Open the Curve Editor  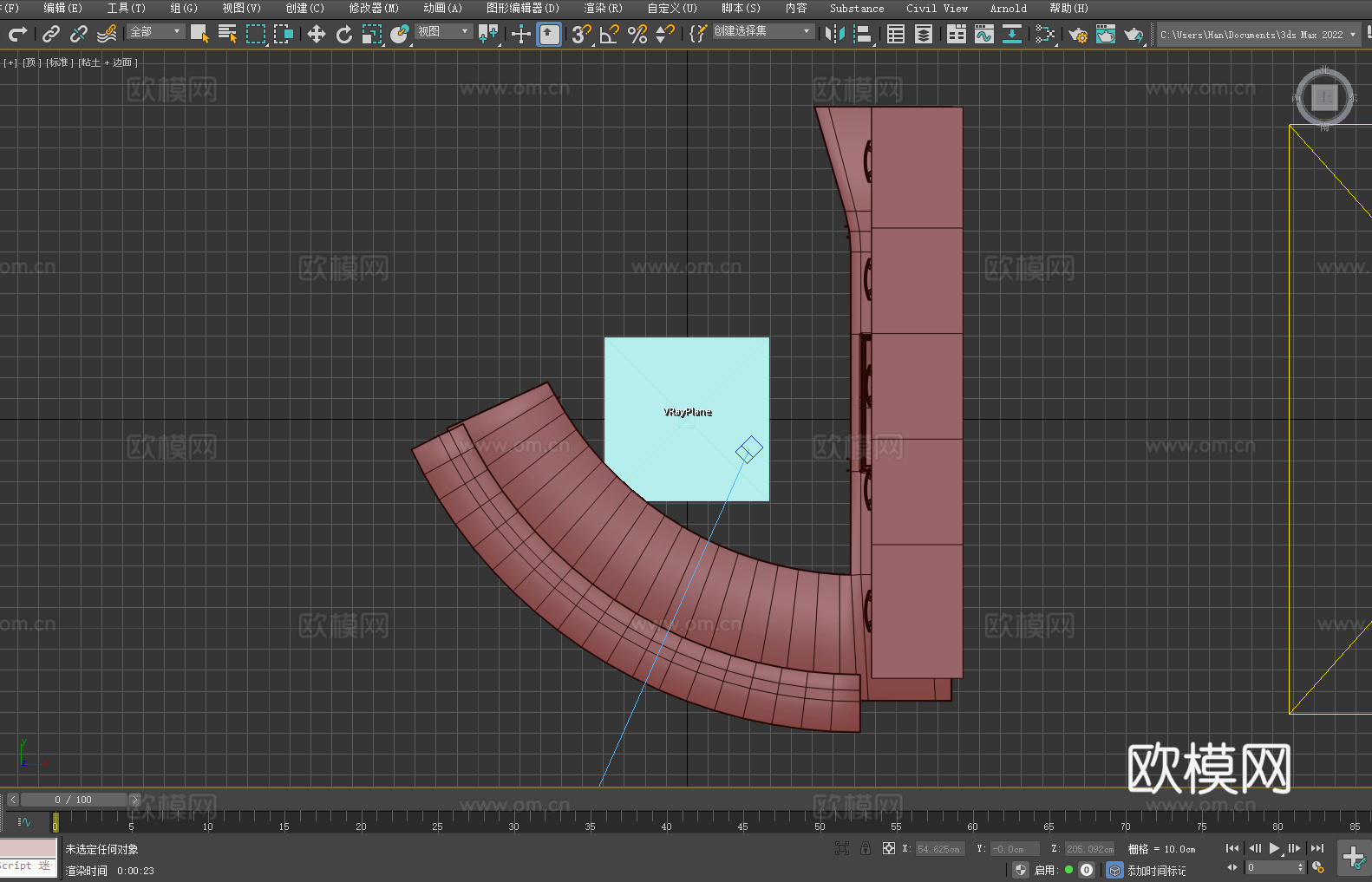[x=984, y=34]
